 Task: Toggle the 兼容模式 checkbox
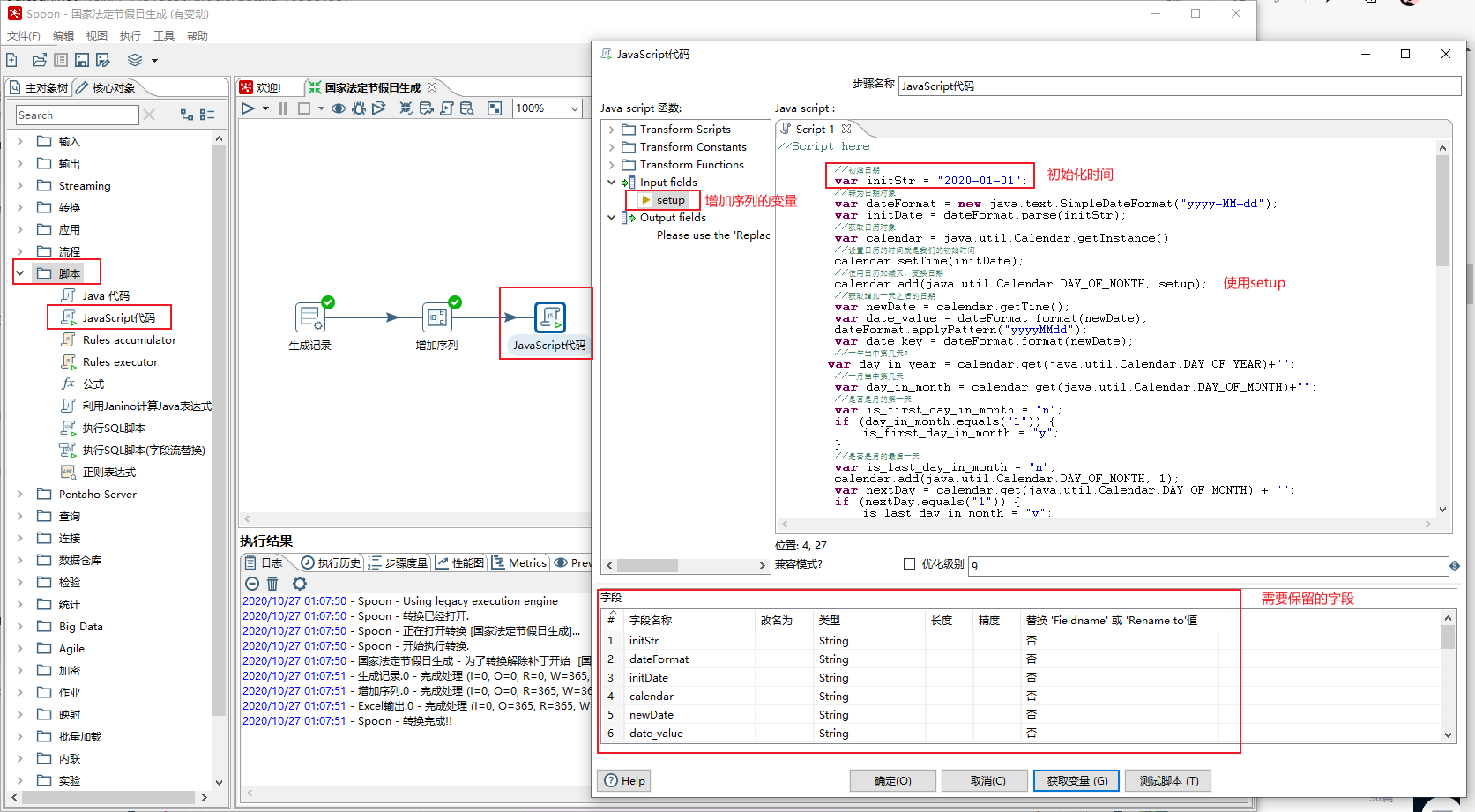[909, 564]
